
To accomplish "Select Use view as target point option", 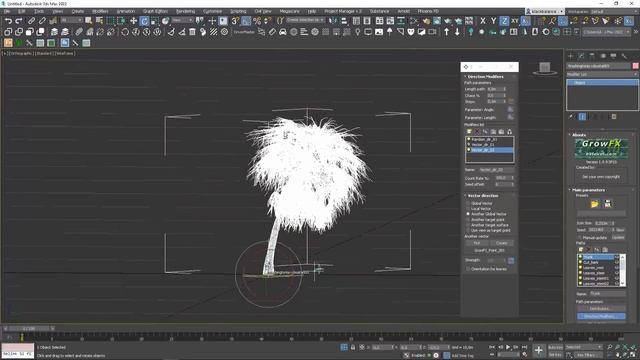I will 468,230.
